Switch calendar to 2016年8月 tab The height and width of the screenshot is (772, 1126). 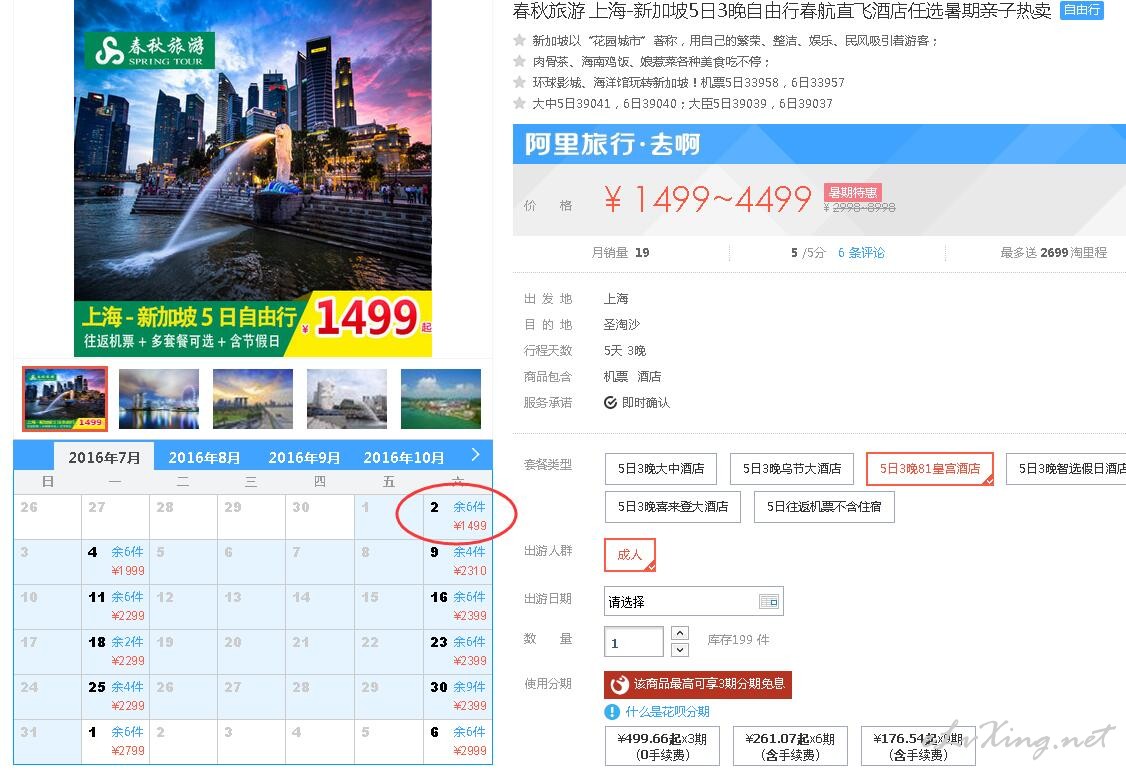click(x=204, y=457)
